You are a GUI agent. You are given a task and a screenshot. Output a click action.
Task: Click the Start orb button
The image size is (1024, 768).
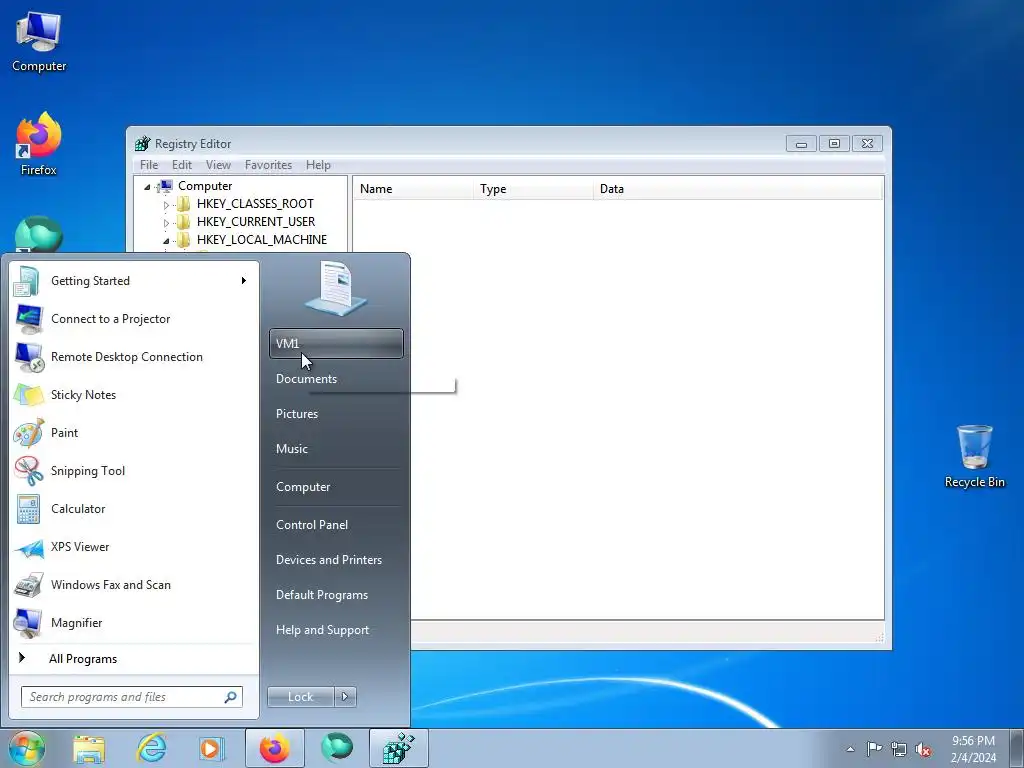(26, 748)
